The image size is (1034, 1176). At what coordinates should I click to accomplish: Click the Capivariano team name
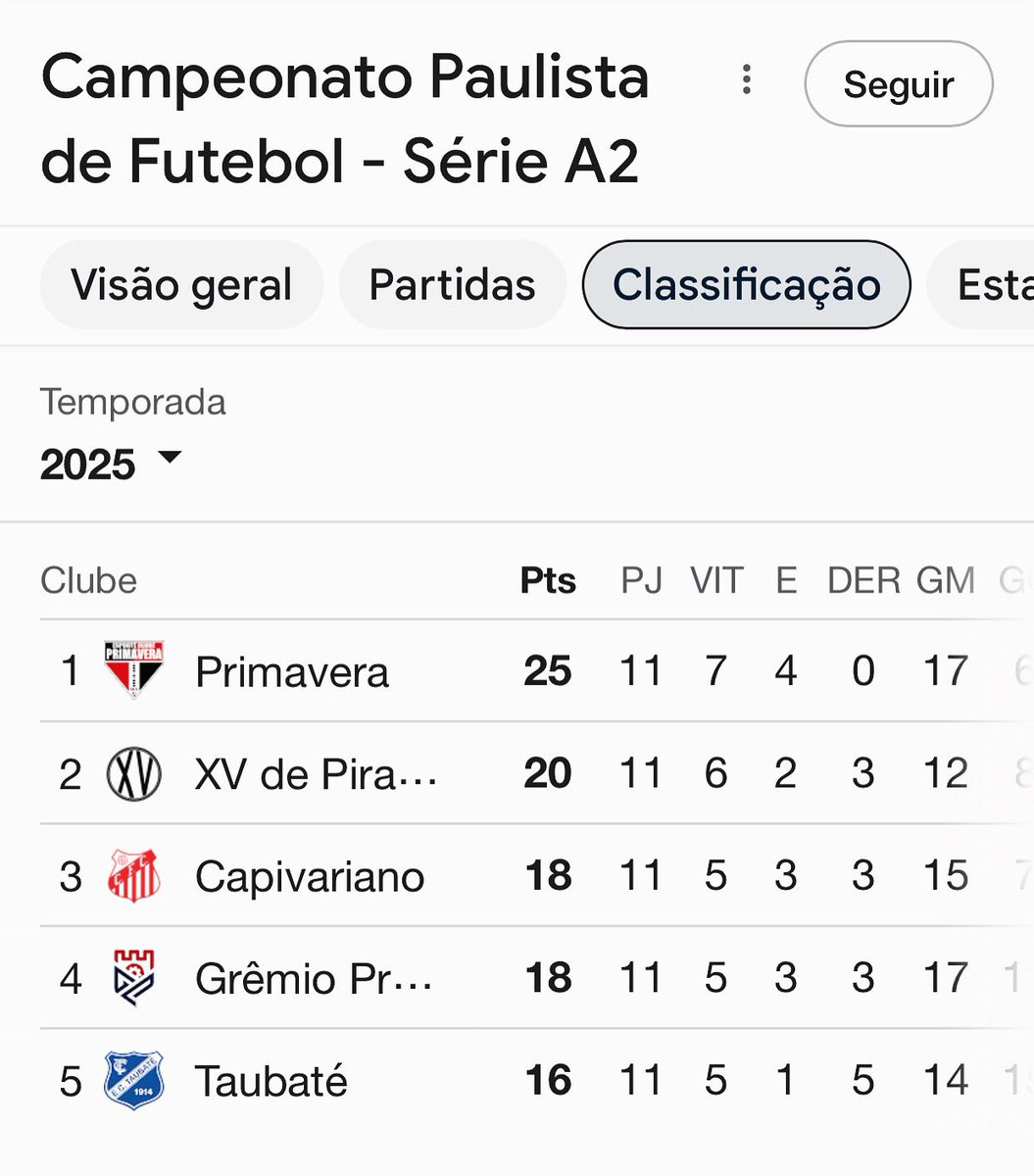tap(310, 876)
